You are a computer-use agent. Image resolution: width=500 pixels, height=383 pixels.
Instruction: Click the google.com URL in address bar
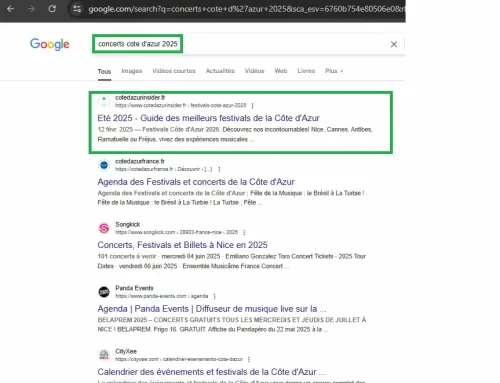coord(246,9)
